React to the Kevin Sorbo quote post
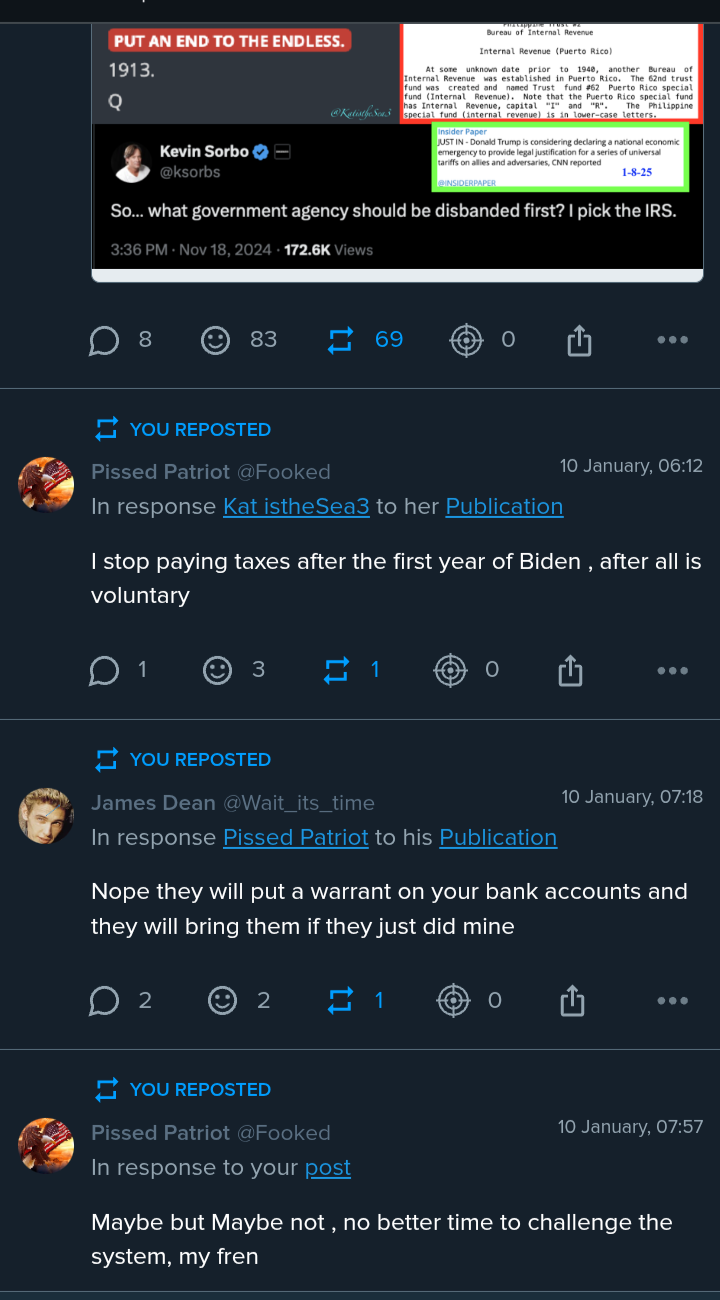The width and height of the screenshot is (720, 1300). coord(215,341)
